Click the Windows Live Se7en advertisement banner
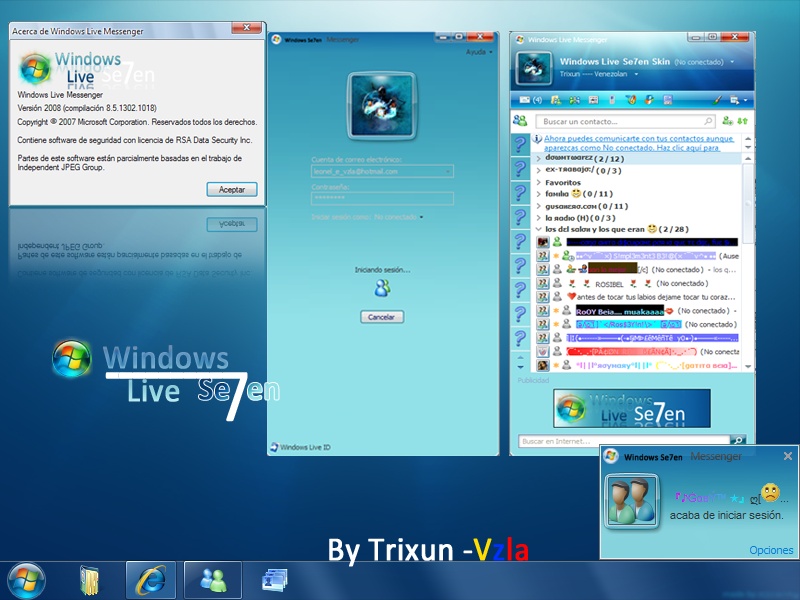The image size is (800, 600). 632,408
